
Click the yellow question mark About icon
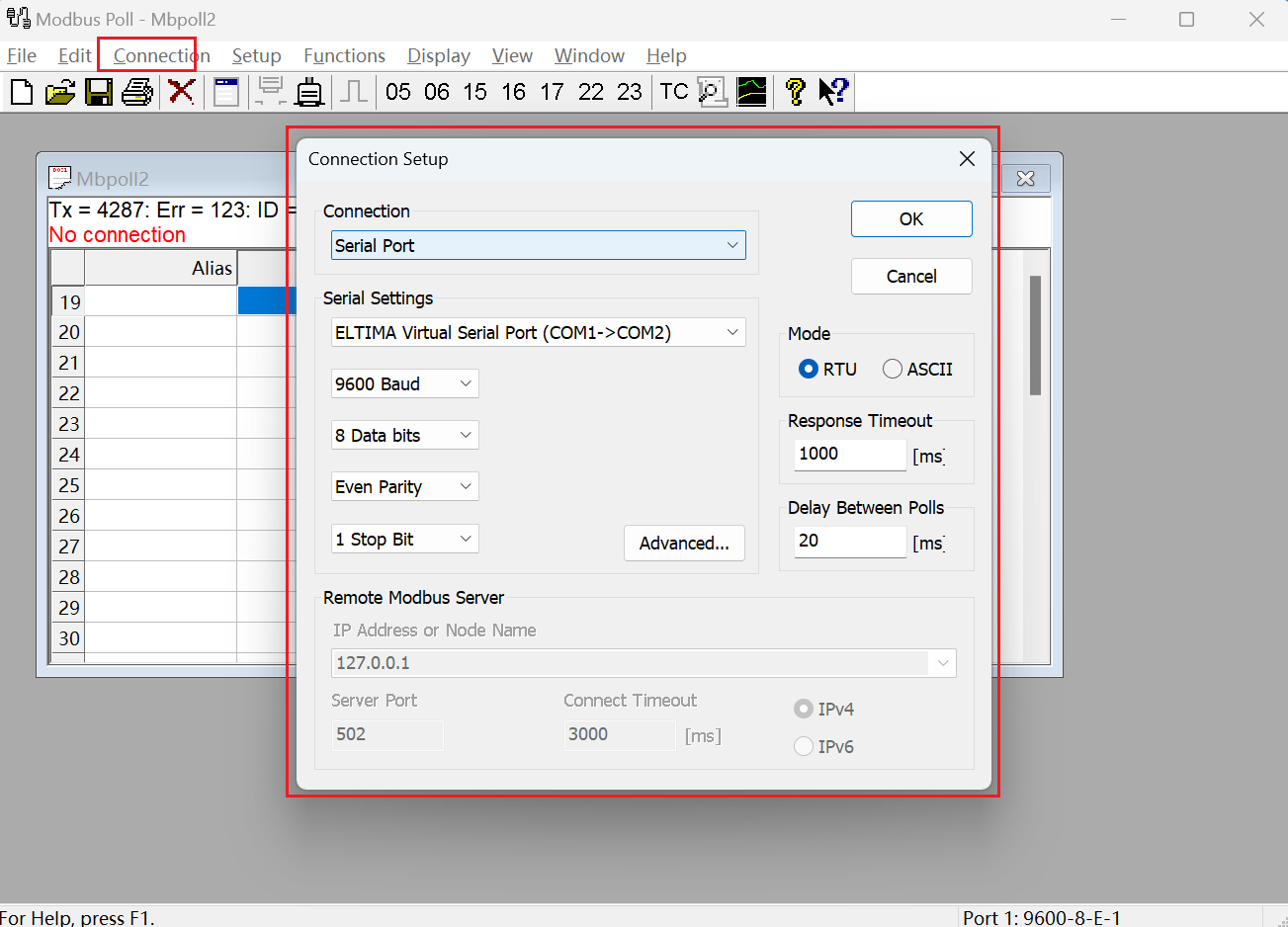tap(795, 92)
